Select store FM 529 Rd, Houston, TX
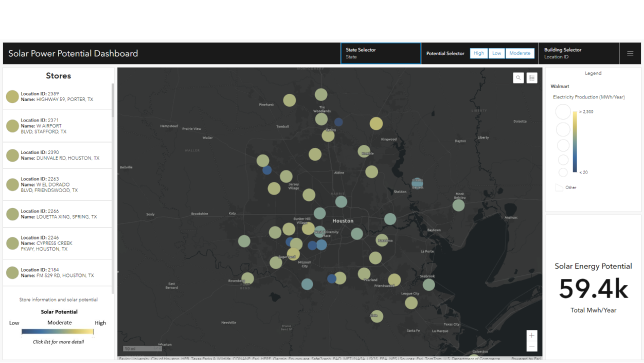This screenshot has width=644, height=363. pyautogui.click(x=58, y=273)
